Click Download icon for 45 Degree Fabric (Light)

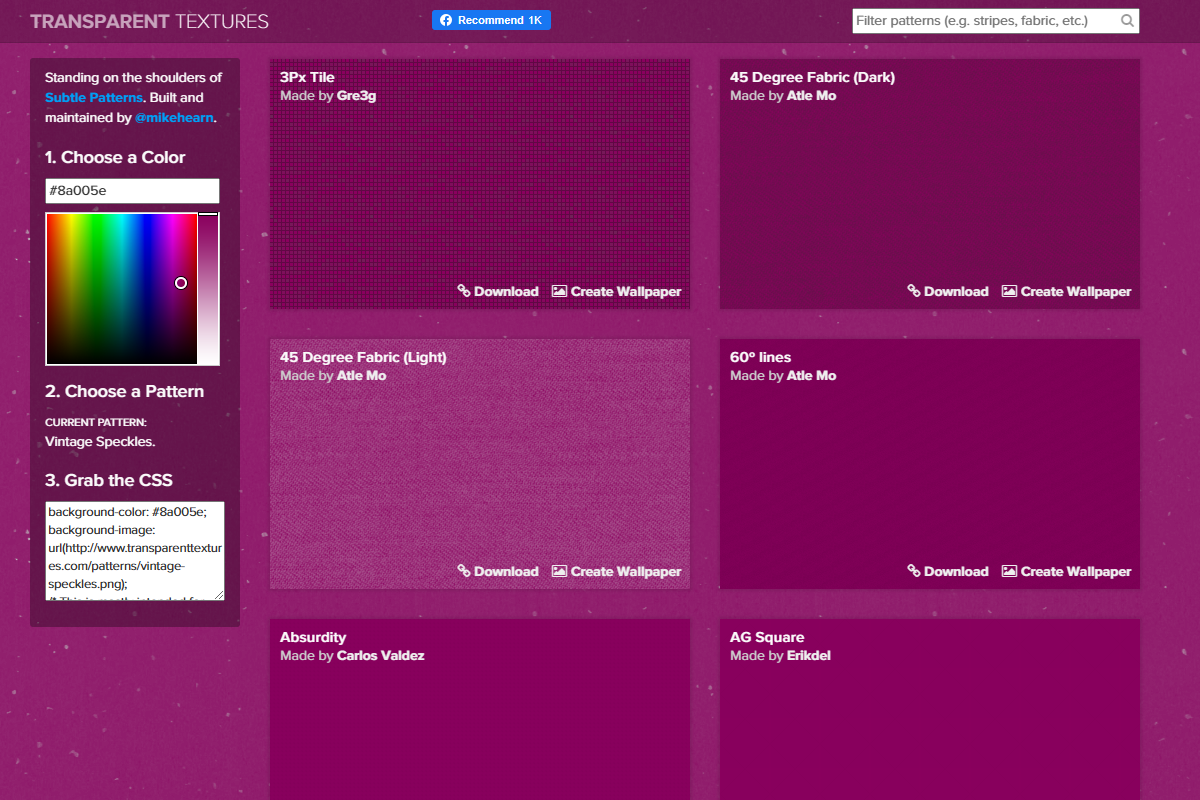coord(464,571)
